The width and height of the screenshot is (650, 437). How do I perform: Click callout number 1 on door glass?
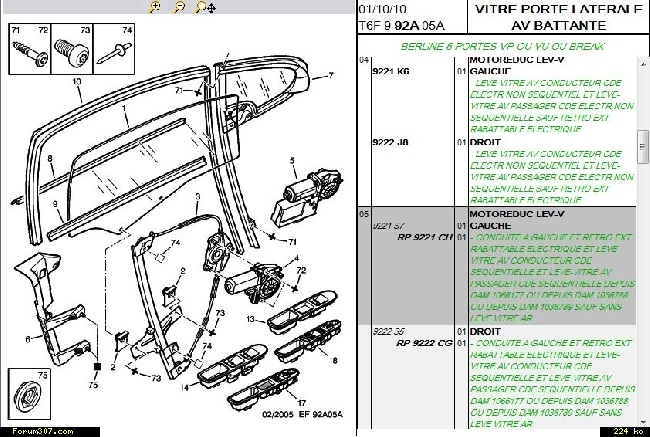click(124, 108)
